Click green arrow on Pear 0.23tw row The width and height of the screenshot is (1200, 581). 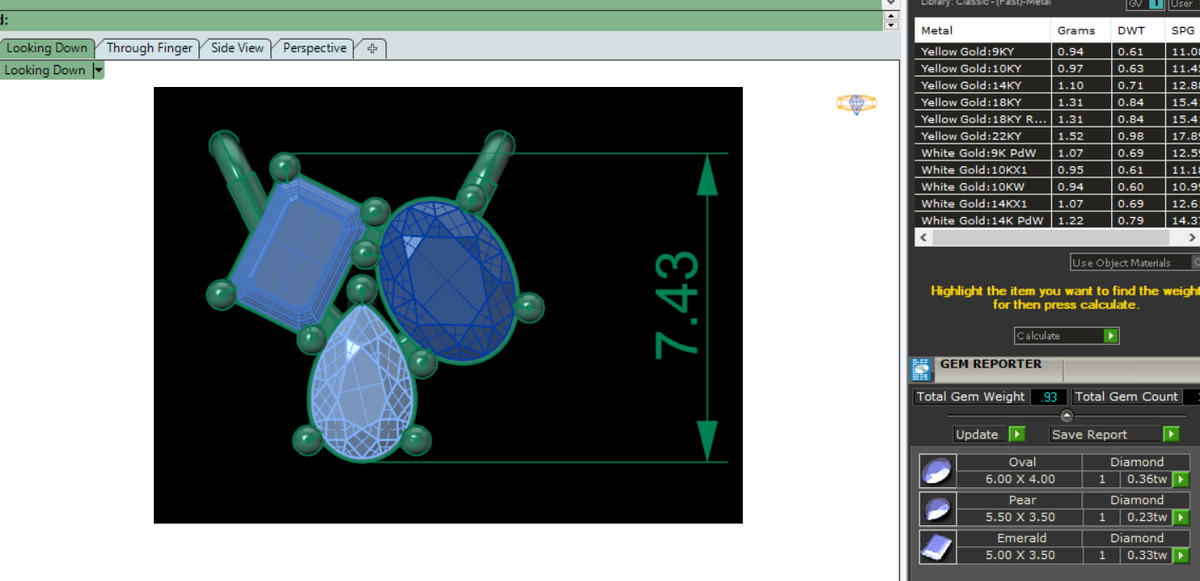(x=1180, y=517)
